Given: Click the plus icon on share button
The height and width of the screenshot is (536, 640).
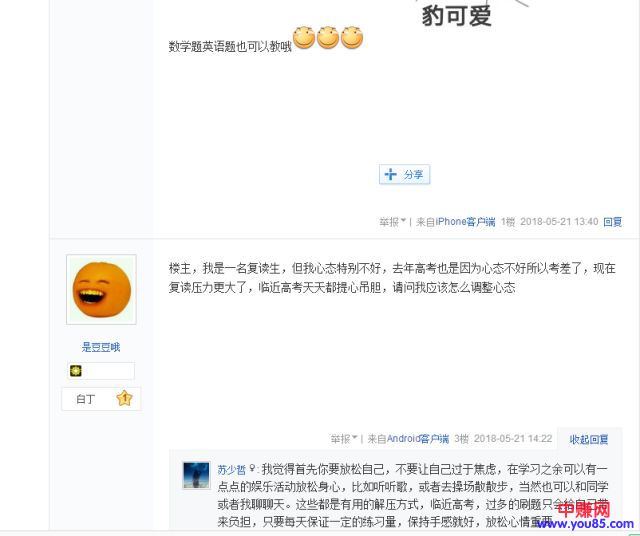Looking at the screenshot, I should pos(390,174).
